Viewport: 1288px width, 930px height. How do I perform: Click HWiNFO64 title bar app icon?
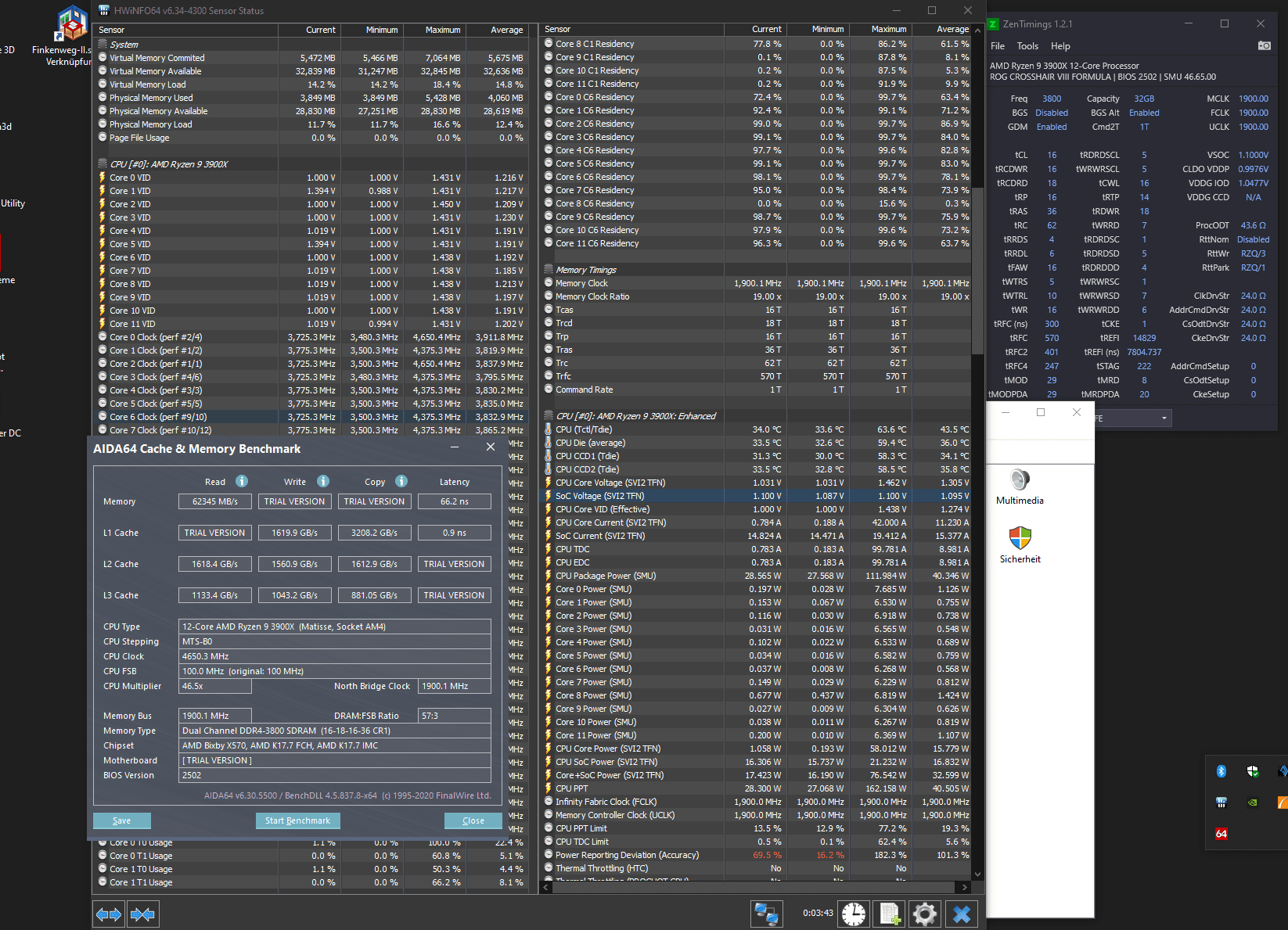pos(103,10)
